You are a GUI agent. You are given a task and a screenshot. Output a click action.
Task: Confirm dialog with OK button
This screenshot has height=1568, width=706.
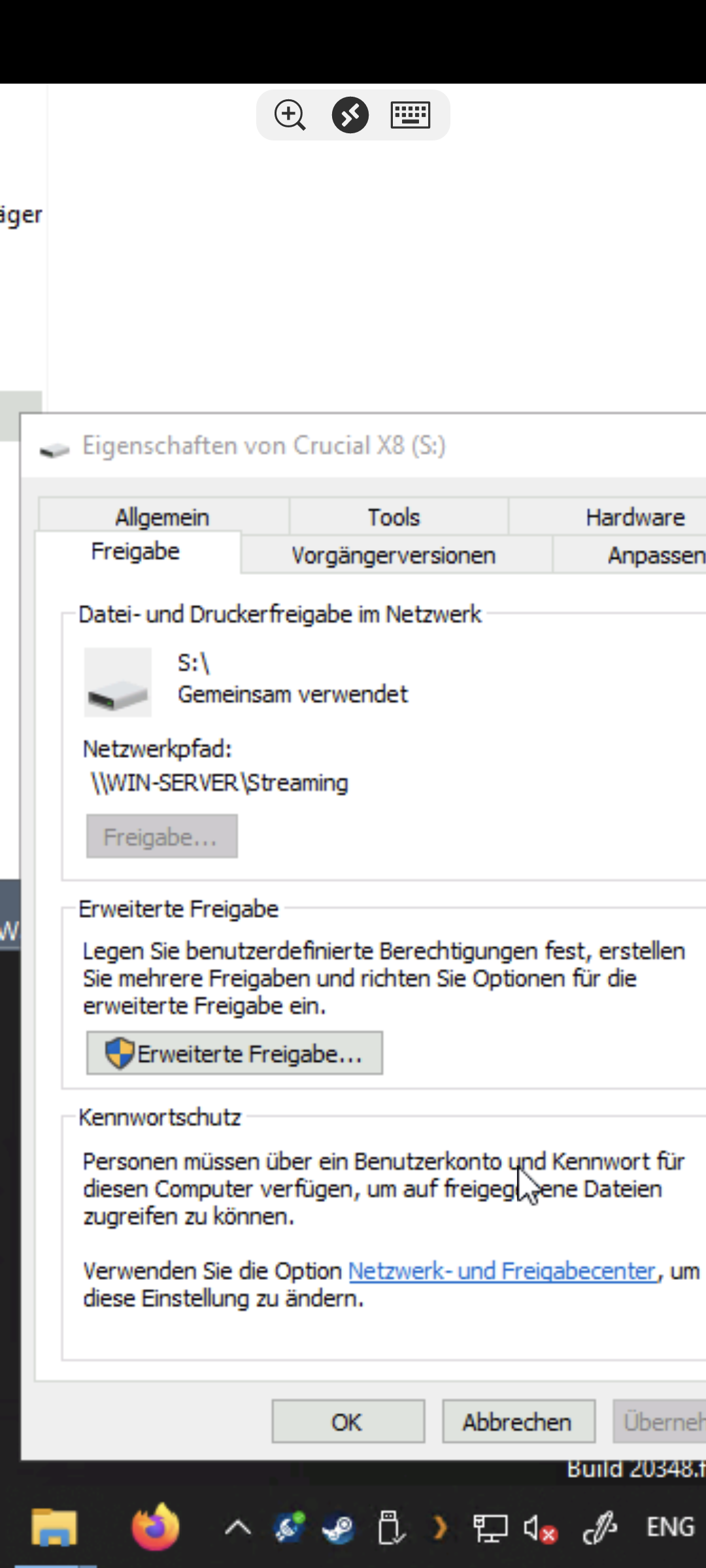pos(348,1421)
